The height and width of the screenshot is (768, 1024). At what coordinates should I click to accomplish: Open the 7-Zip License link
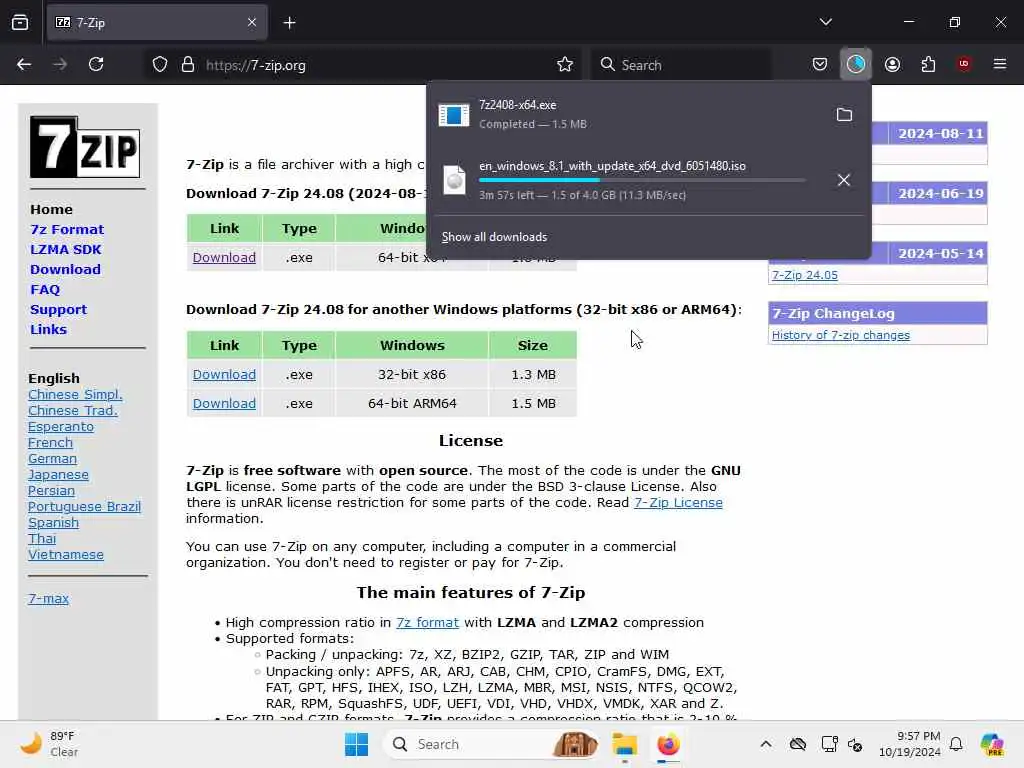click(x=678, y=503)
